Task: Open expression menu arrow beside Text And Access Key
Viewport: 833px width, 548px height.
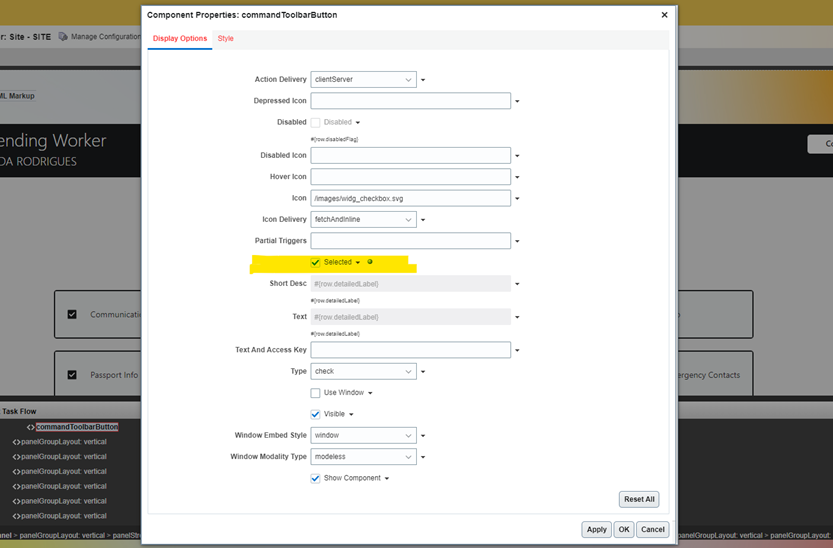Action: tap(517, 350)
